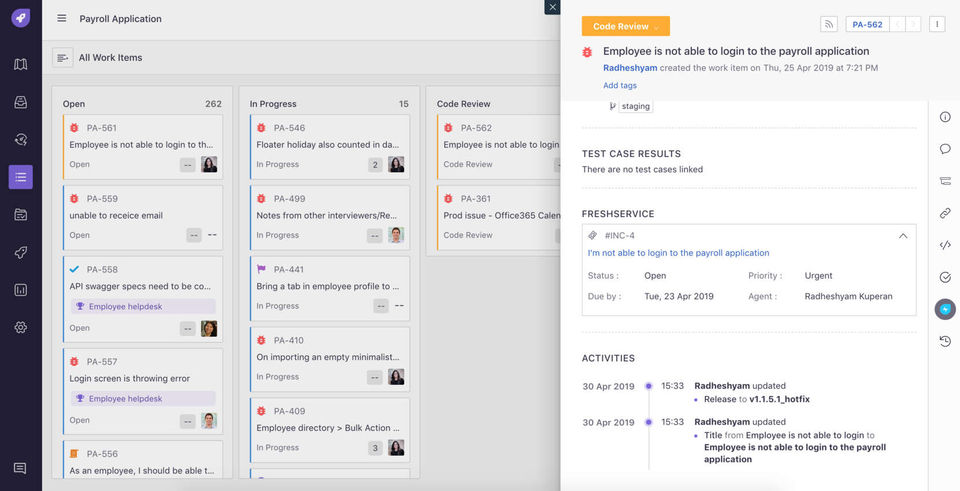Viewport: 960px width, 491px height.
Task: Open the test cases checkmark icon
Action: pos(945,277)
